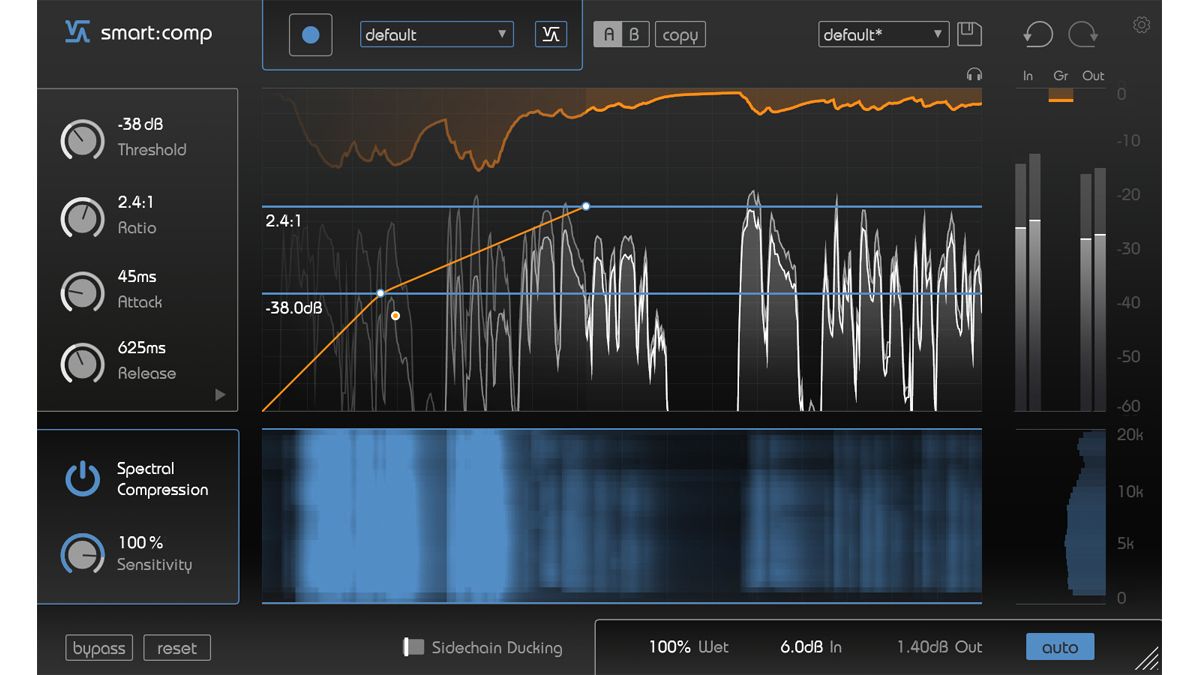Toggle Spectral Compression on or off
The width and height of the screenshot is (1200, 675).
click(83, 478)
